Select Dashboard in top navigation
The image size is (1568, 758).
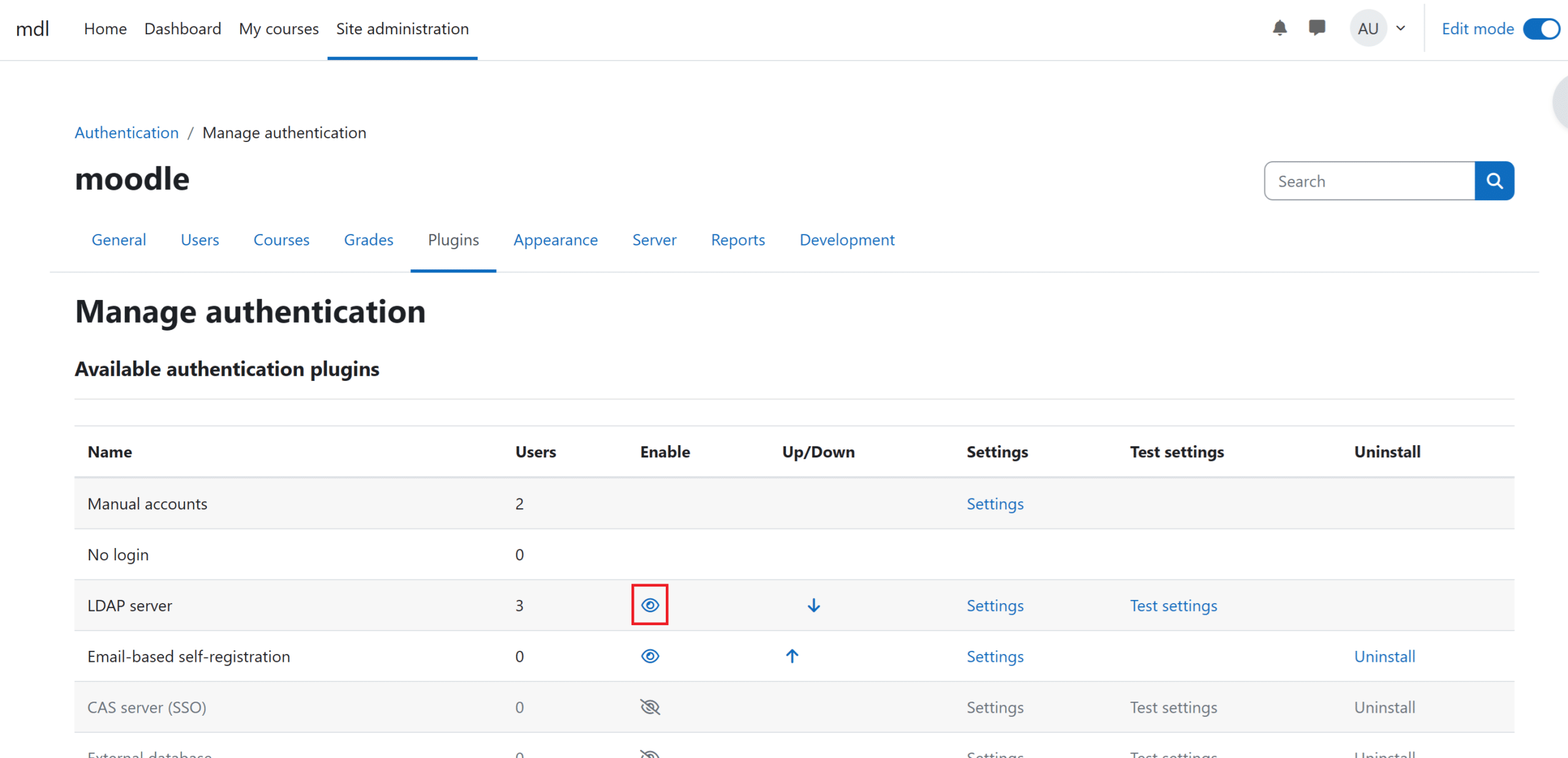(x=183, y=29)
